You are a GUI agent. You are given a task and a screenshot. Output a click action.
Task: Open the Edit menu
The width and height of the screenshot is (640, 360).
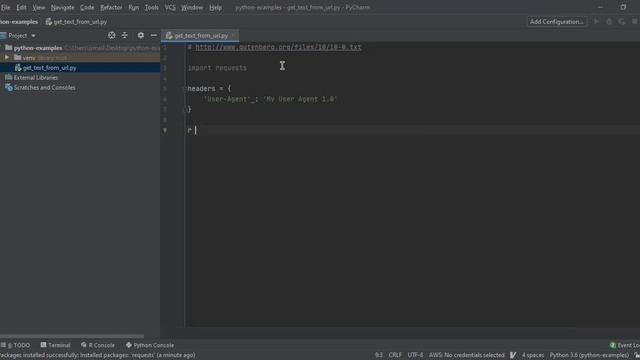[x=21, y=7]
